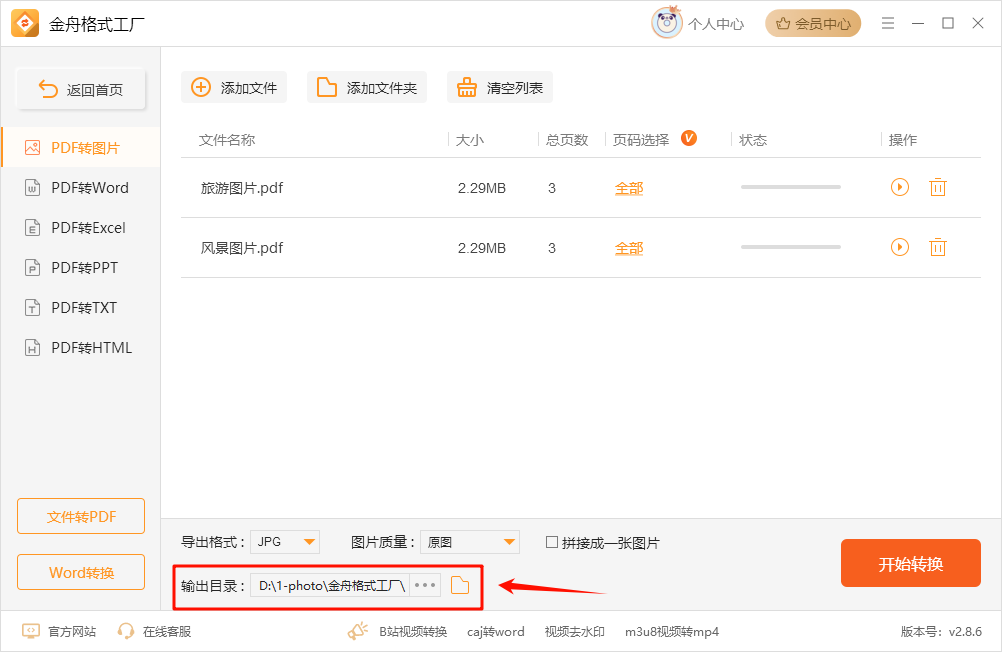Click the VIP badge beside 页码选择
Image resolution: width=1002 pixels, height=652 pixels.
689,138
